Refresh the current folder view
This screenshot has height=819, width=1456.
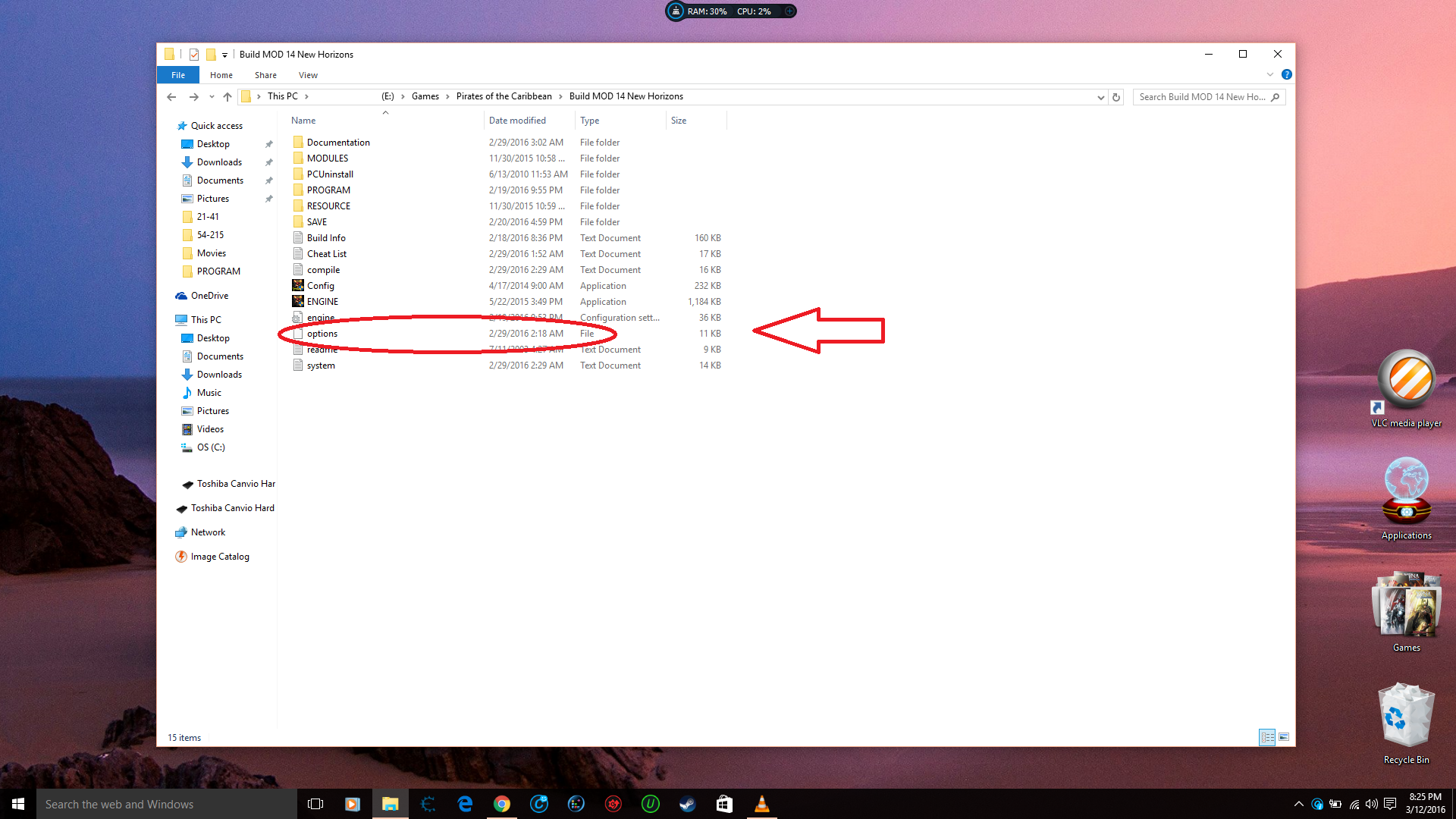[1116, 97]
